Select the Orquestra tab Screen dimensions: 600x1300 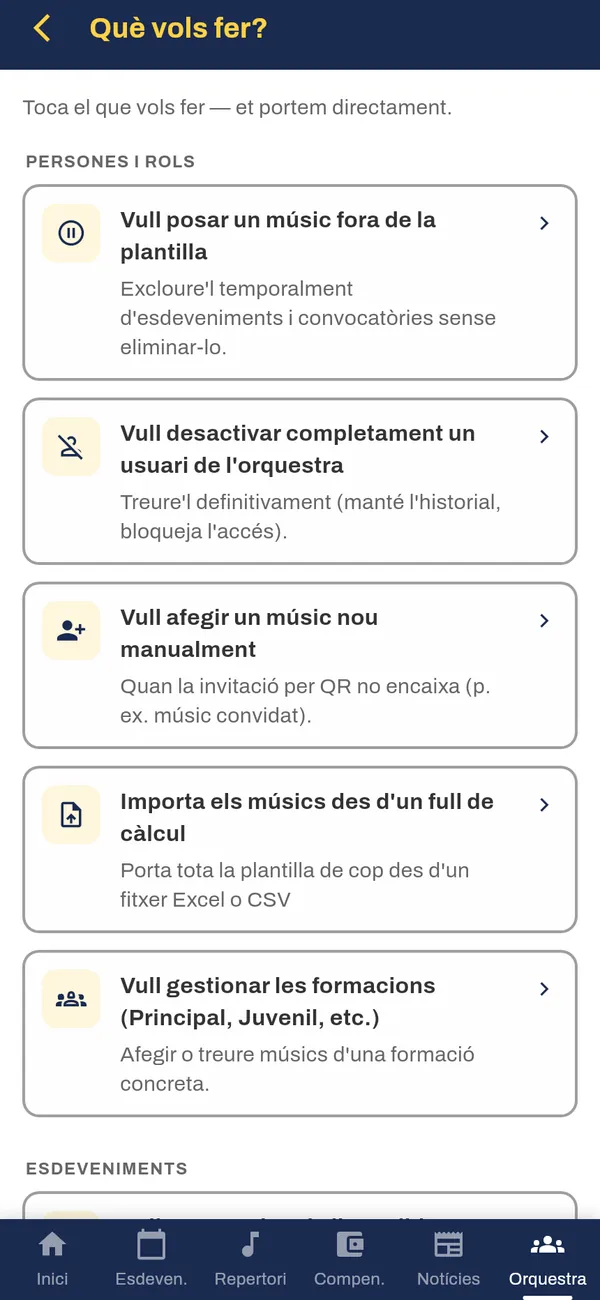click(x=547, y=1259)
